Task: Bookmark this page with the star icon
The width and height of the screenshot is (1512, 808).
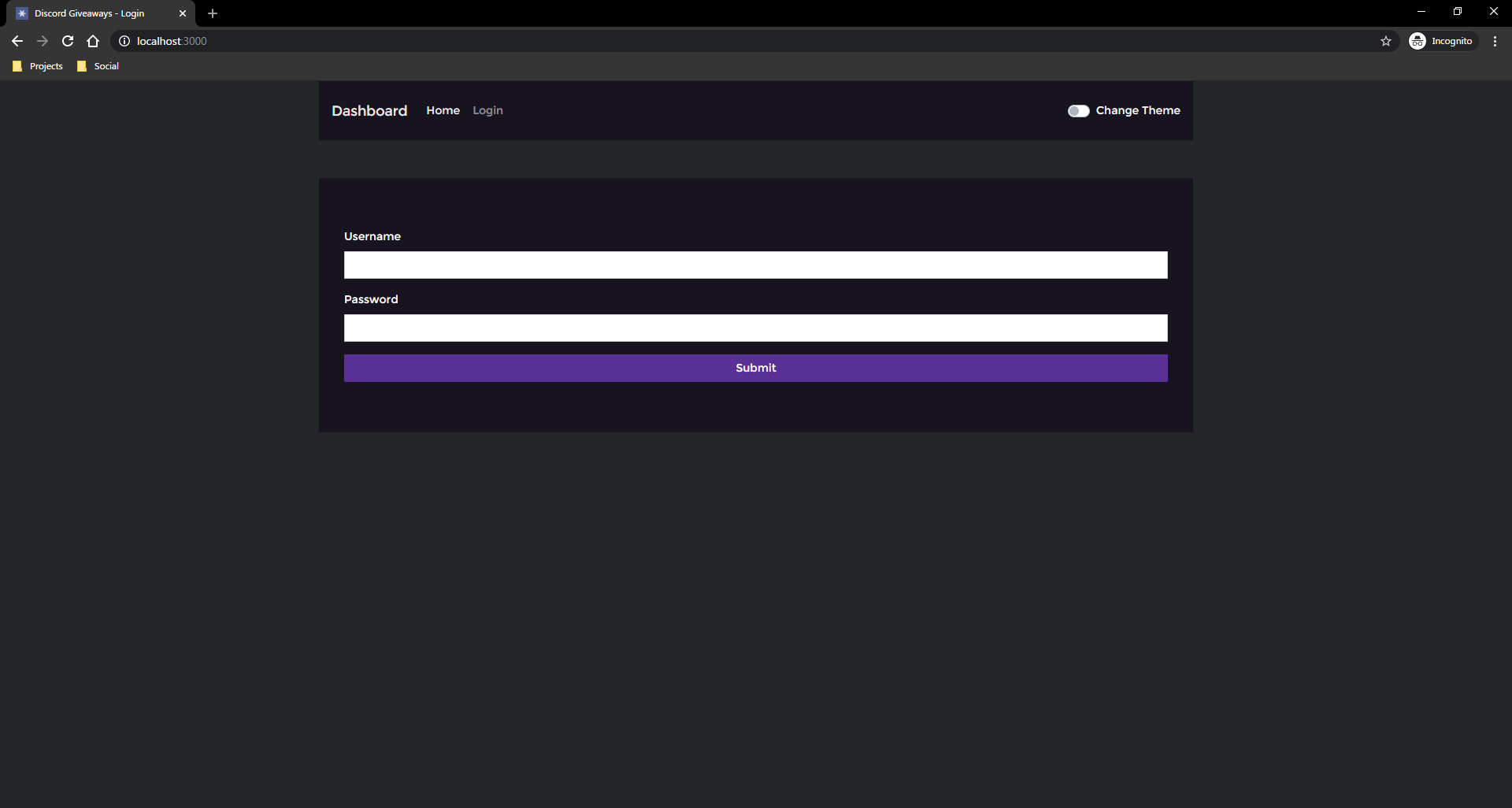Action: [x=1386, y=41]
